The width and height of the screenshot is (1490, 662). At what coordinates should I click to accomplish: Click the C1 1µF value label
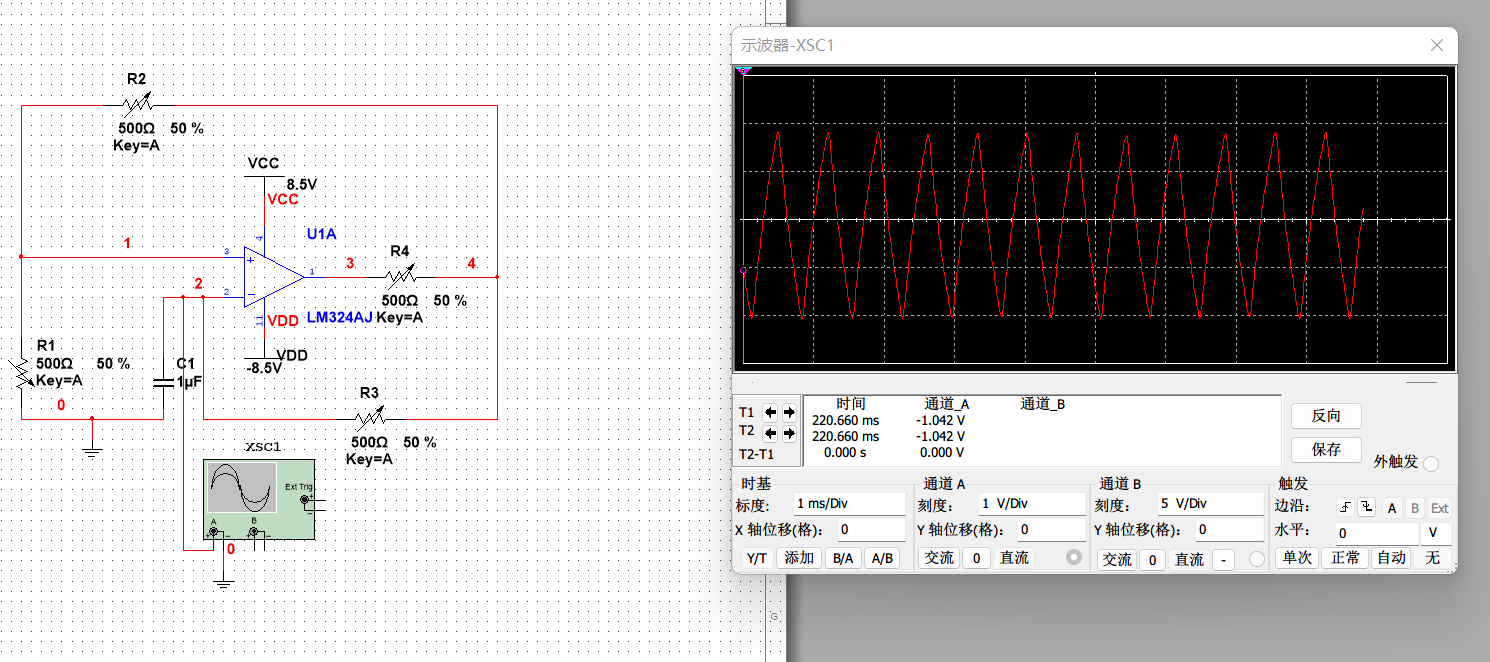tap(190, 382)
